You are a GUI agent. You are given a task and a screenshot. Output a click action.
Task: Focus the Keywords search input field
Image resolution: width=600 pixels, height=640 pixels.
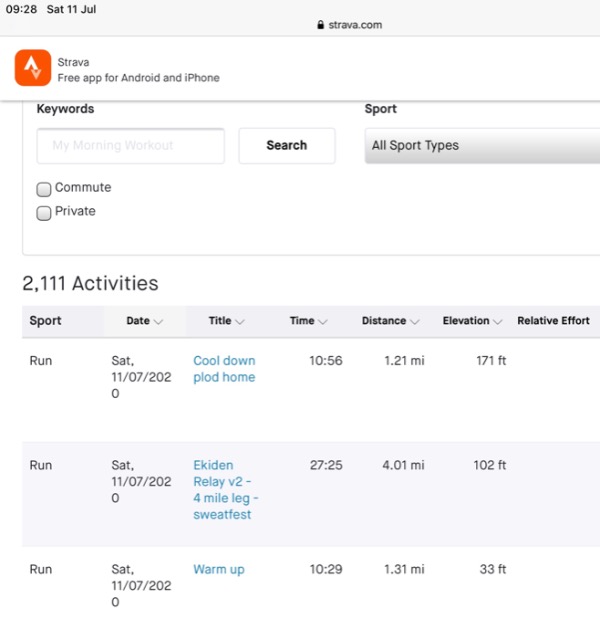pos(131,146)
